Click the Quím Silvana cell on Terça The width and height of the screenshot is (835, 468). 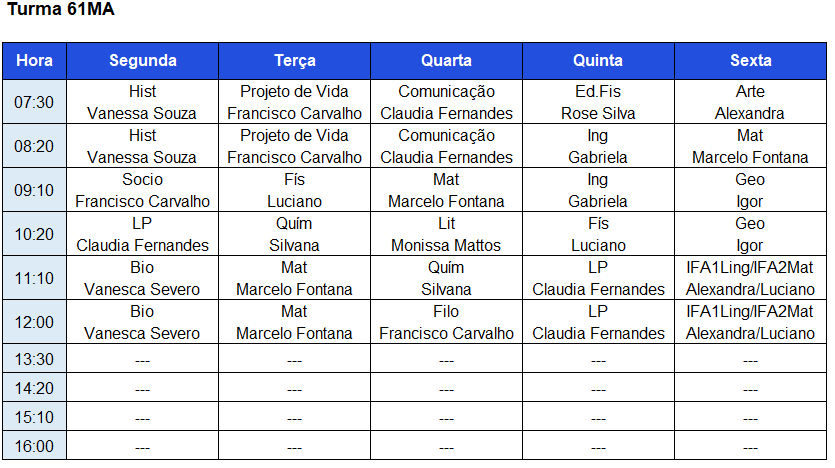(x=294, y=234)
